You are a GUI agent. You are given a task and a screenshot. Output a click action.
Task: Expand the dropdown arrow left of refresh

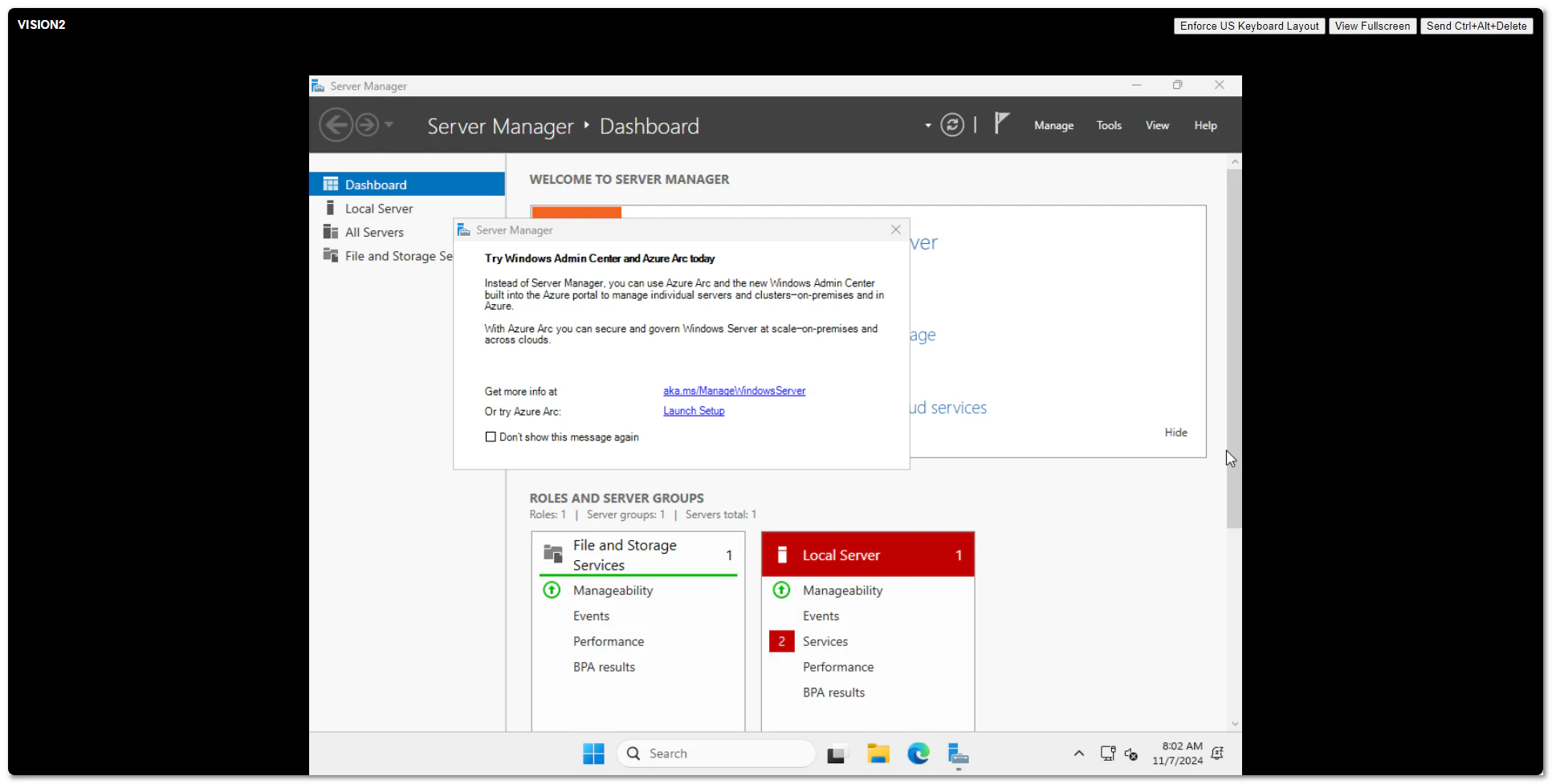pyautogui.click(x=927, y=126)
